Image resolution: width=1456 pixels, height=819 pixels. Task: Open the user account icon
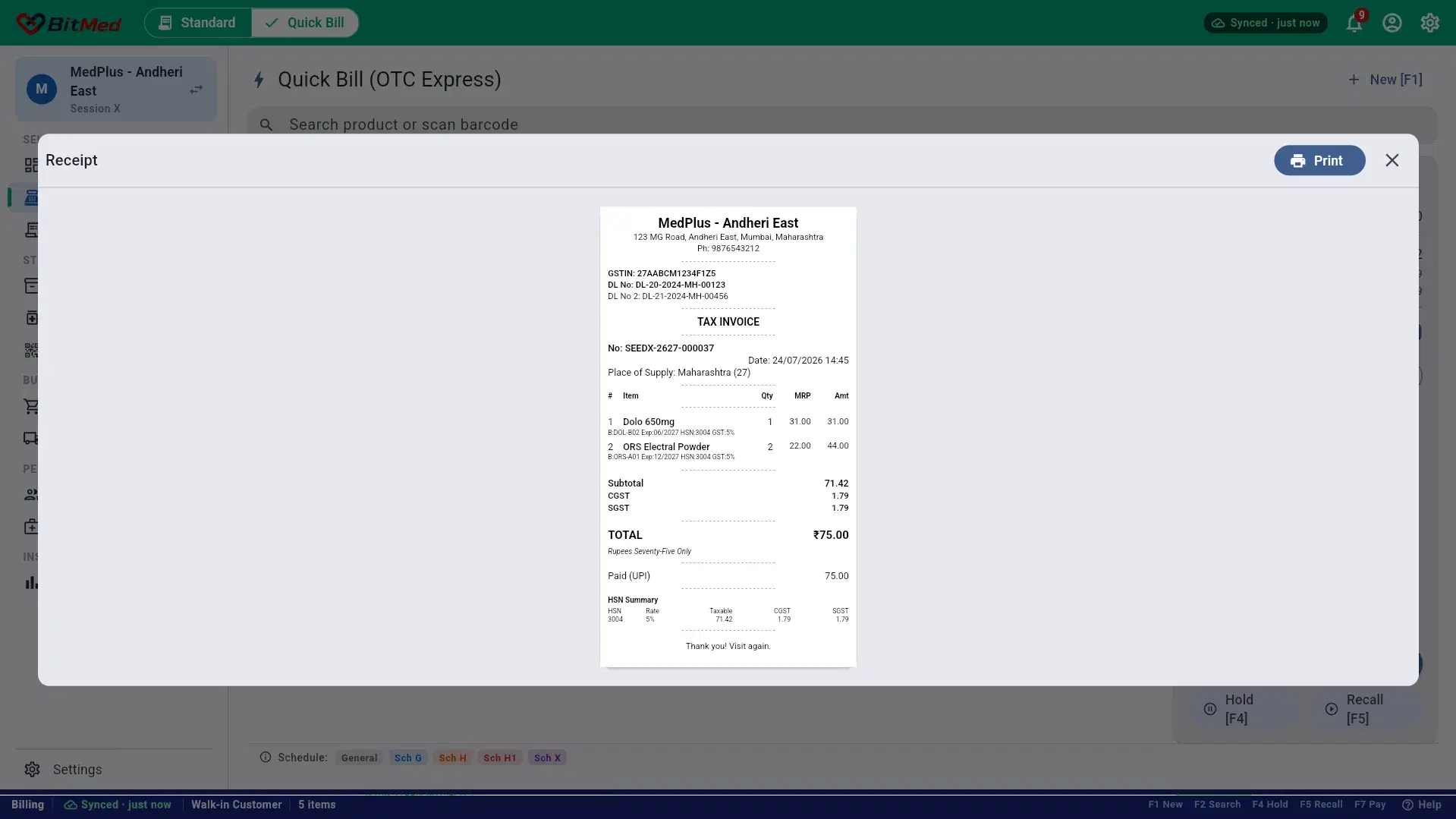click(x=1392, y=23)
